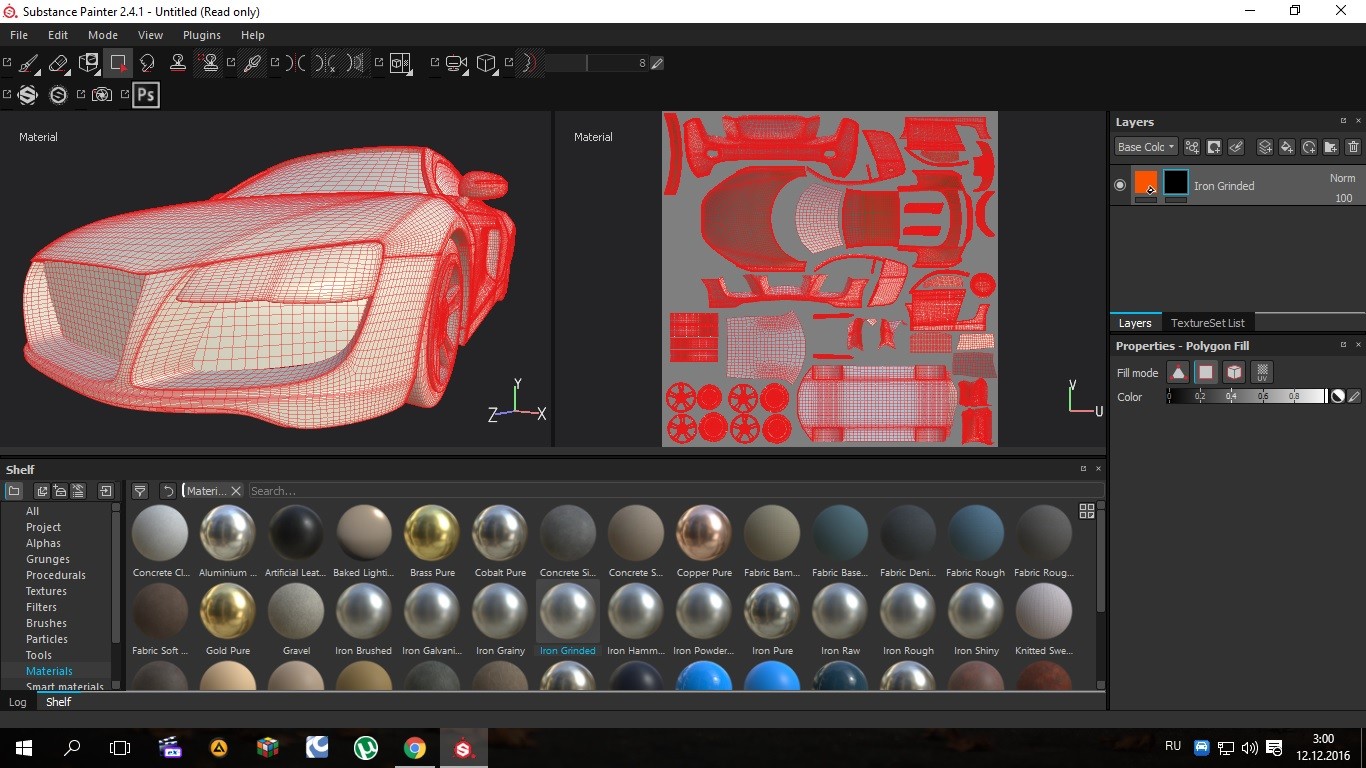Open the Mode menu
1366x768 pixels.
tap(103, 35)
